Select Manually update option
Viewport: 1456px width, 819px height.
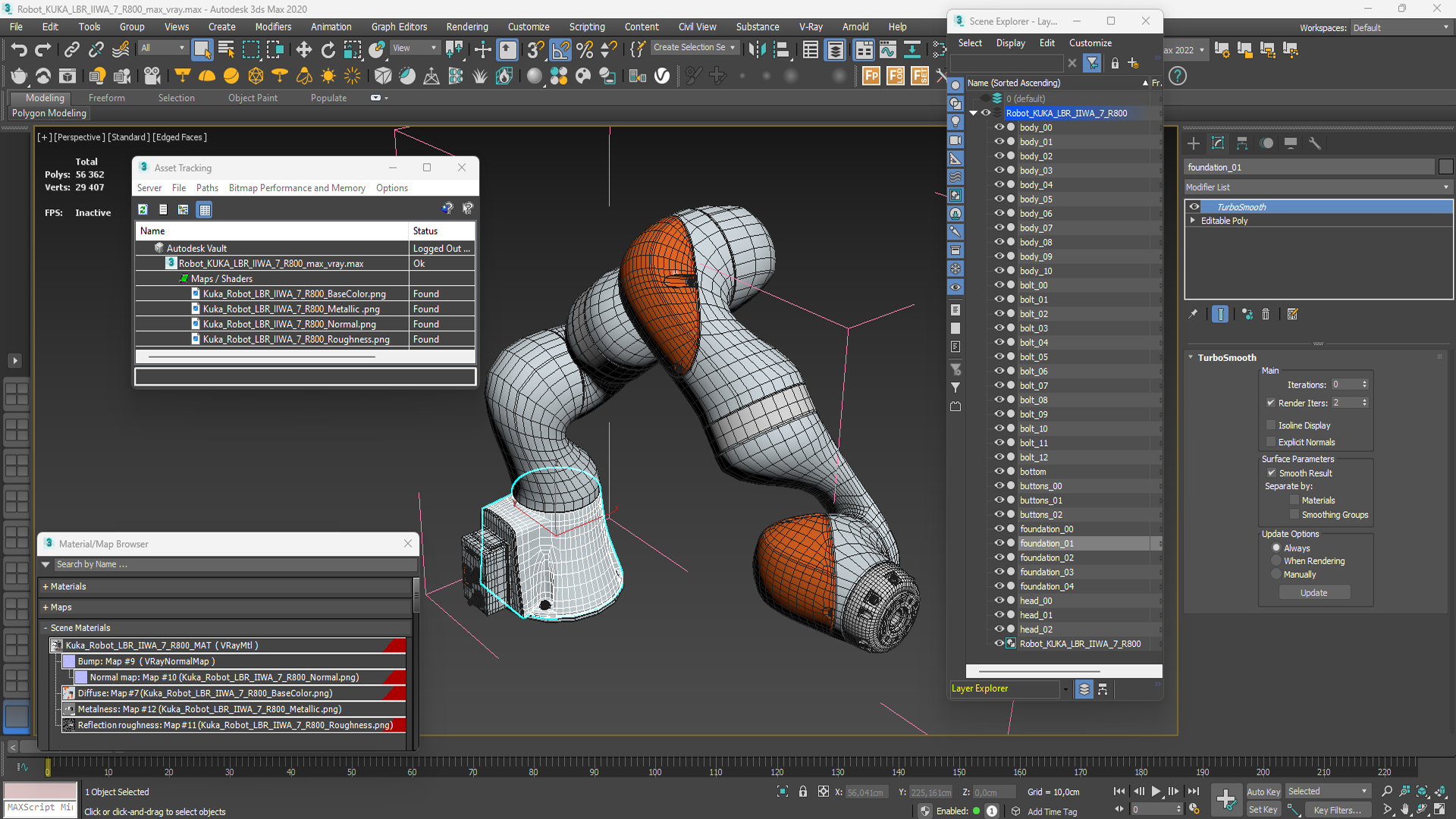tap(1276, 575)
